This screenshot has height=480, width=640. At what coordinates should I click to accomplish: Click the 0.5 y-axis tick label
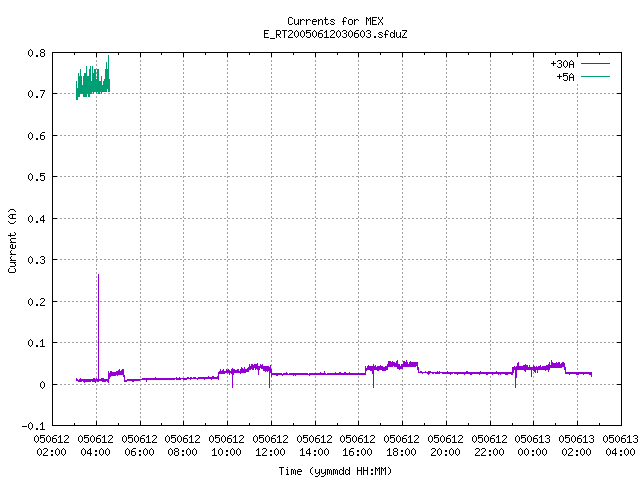pos(36,177)
